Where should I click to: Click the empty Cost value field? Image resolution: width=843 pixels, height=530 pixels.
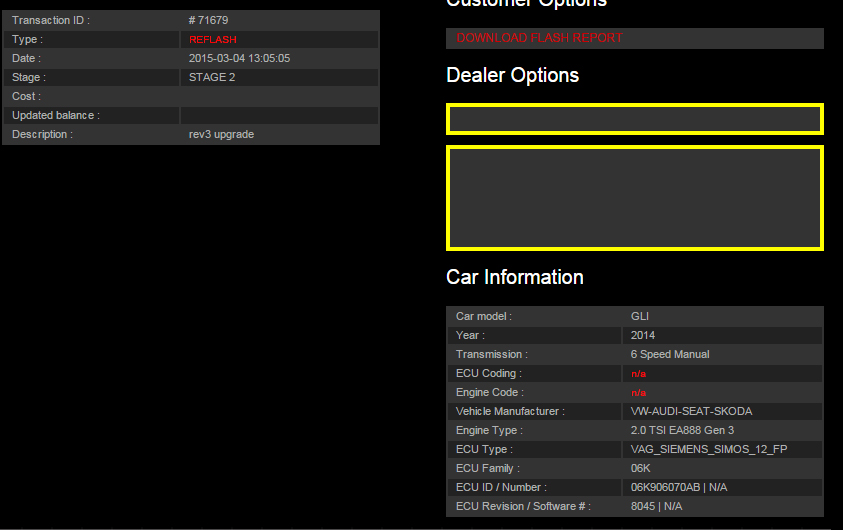click(x=279, y=97)
